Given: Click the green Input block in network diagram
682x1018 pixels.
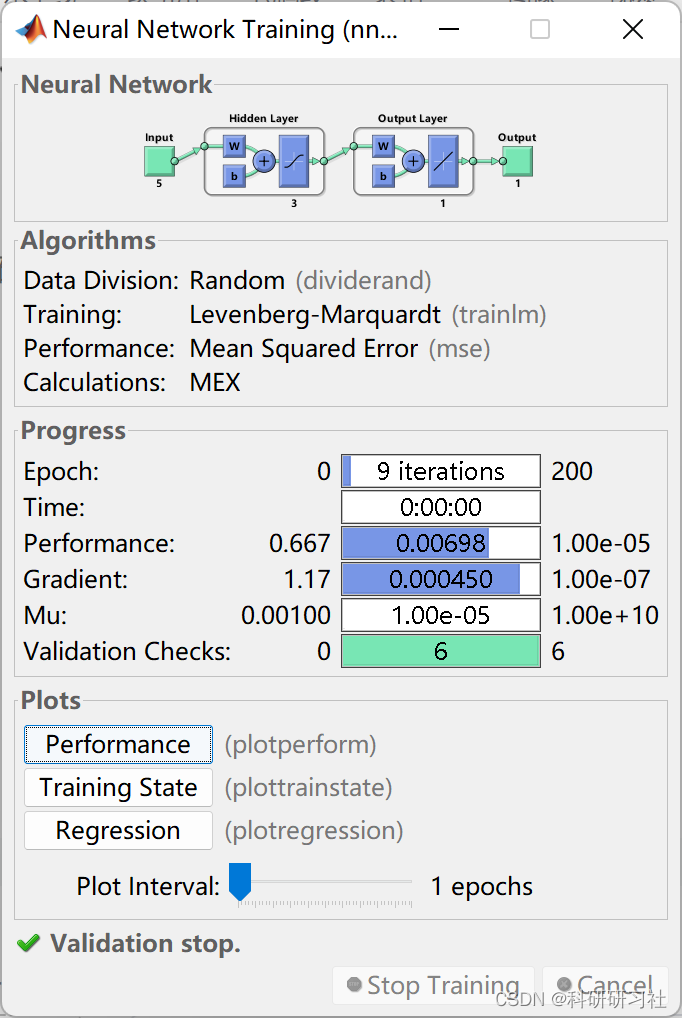Looking at the screenshot, I should [159, 161].
